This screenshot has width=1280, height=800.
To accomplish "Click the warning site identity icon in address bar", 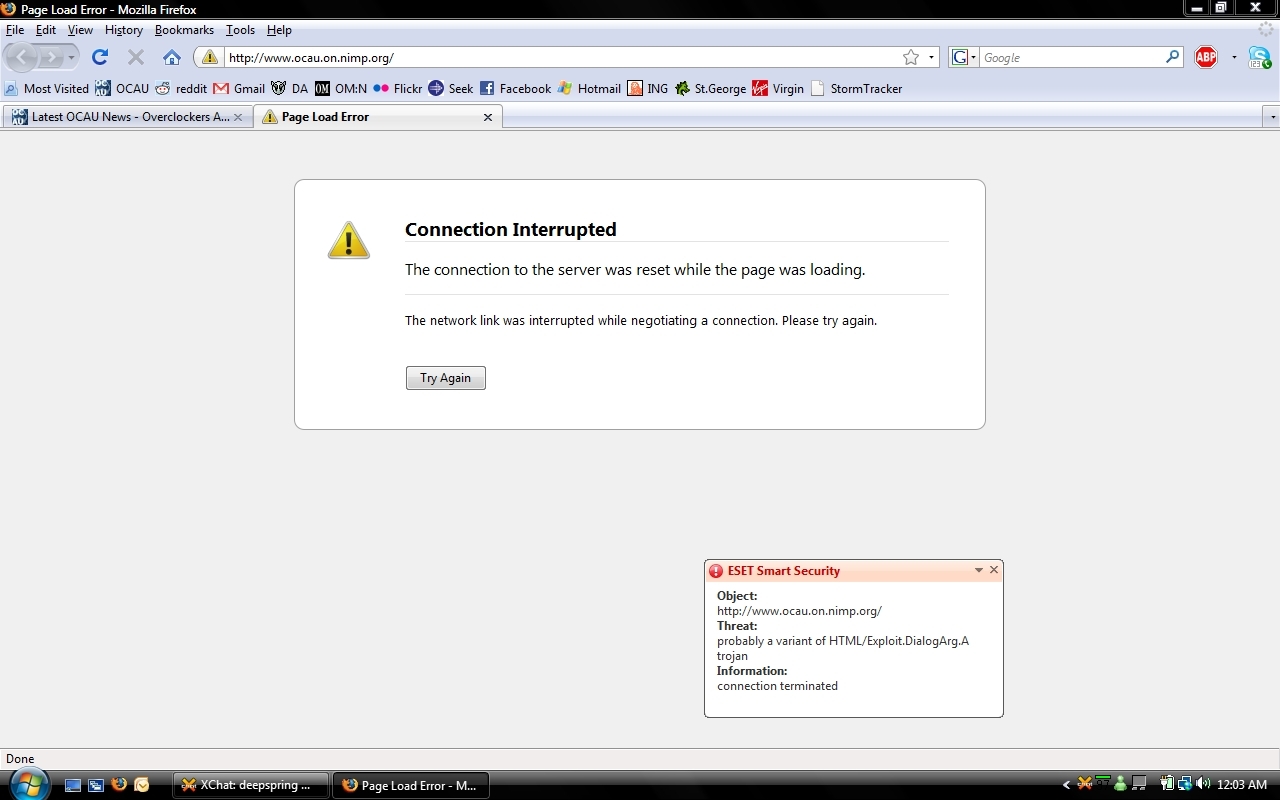I will [x=209, y=57].
